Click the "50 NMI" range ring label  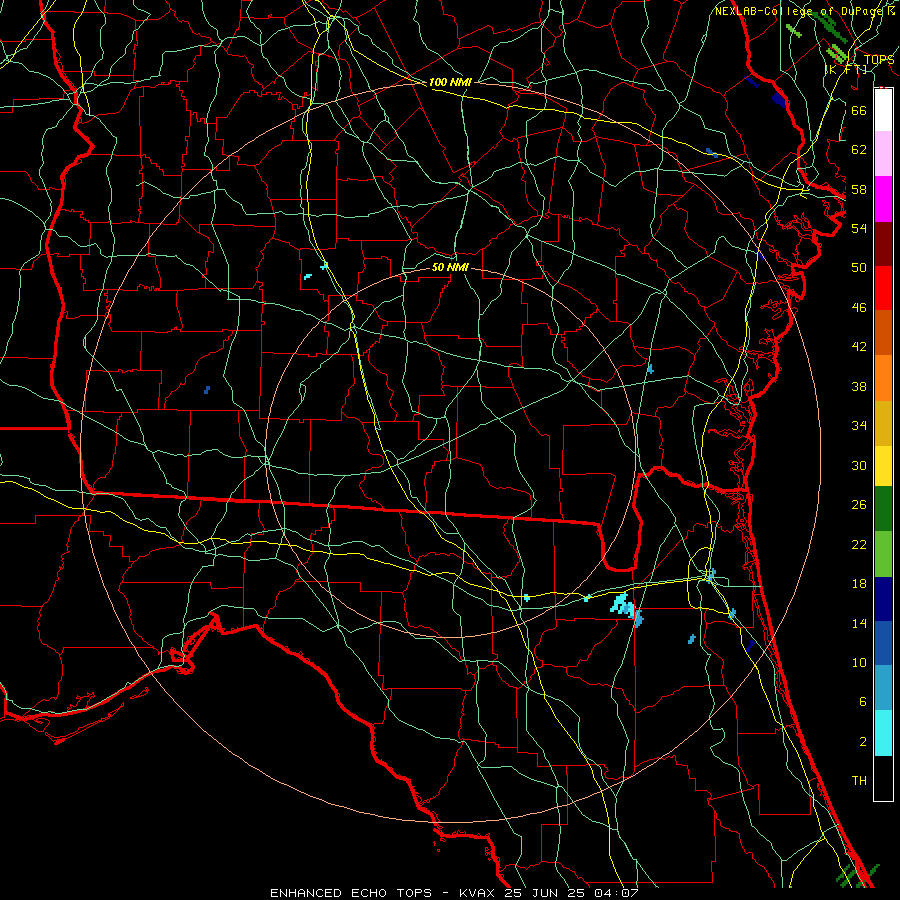click(450, 267)
